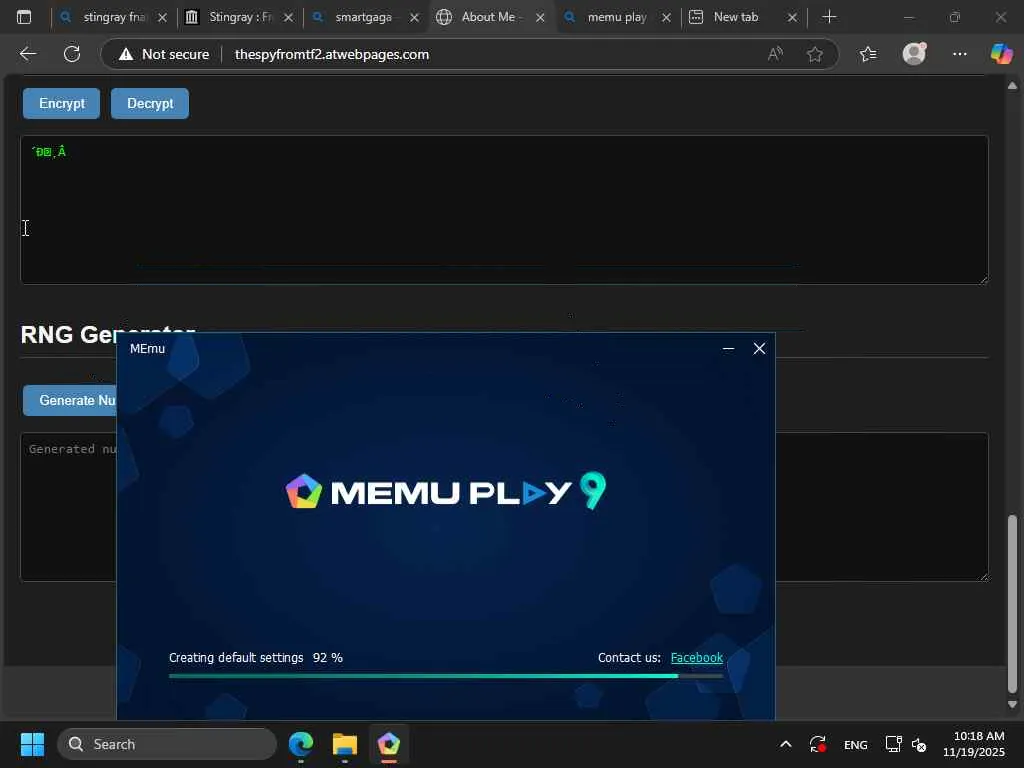Viewport: 1024px width, 768px height.
Task: Close the New tab tab
Action: click(x=792, y=18)
